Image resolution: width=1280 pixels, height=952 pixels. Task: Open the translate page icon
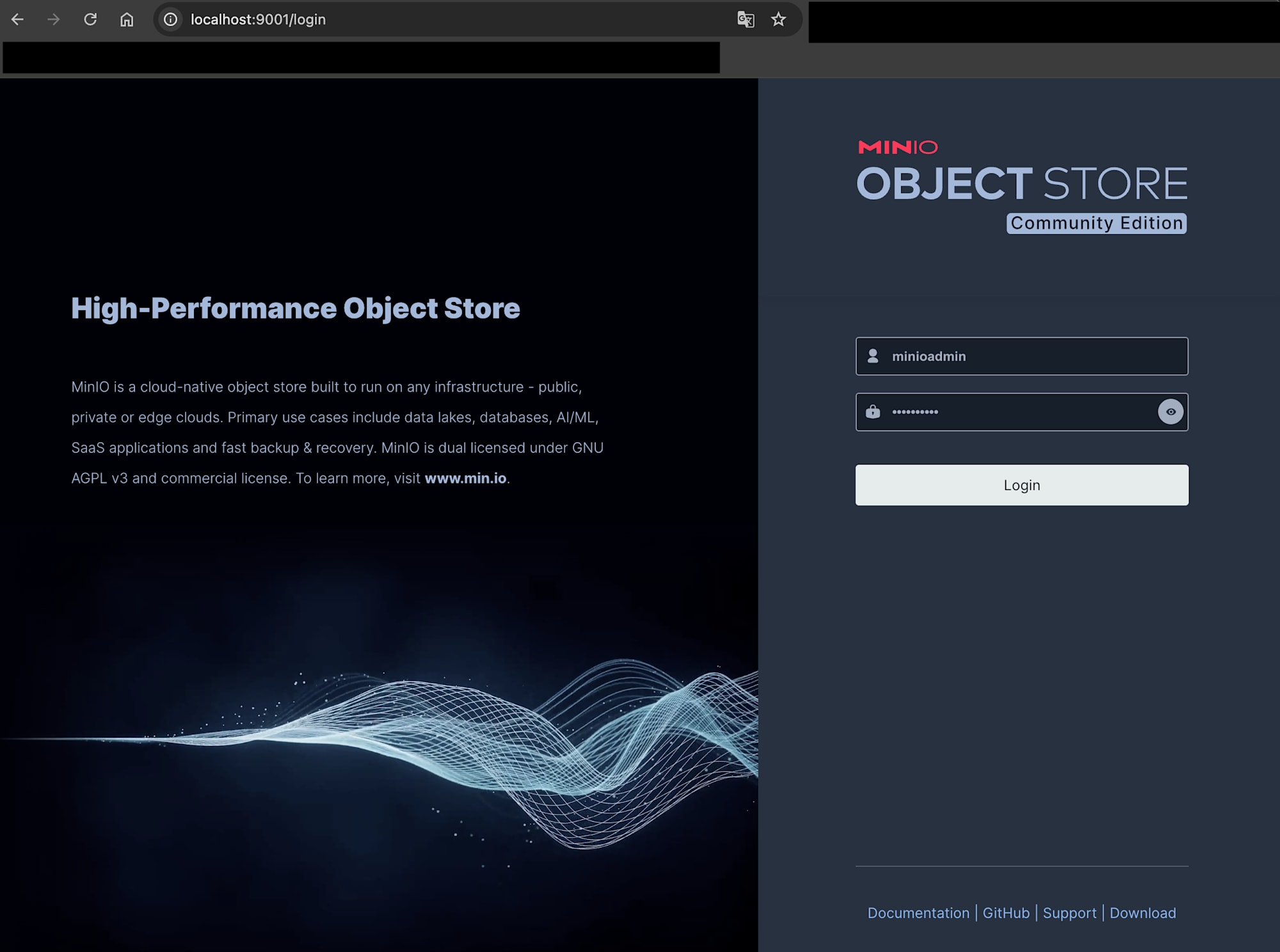click(x=746, y=20)
